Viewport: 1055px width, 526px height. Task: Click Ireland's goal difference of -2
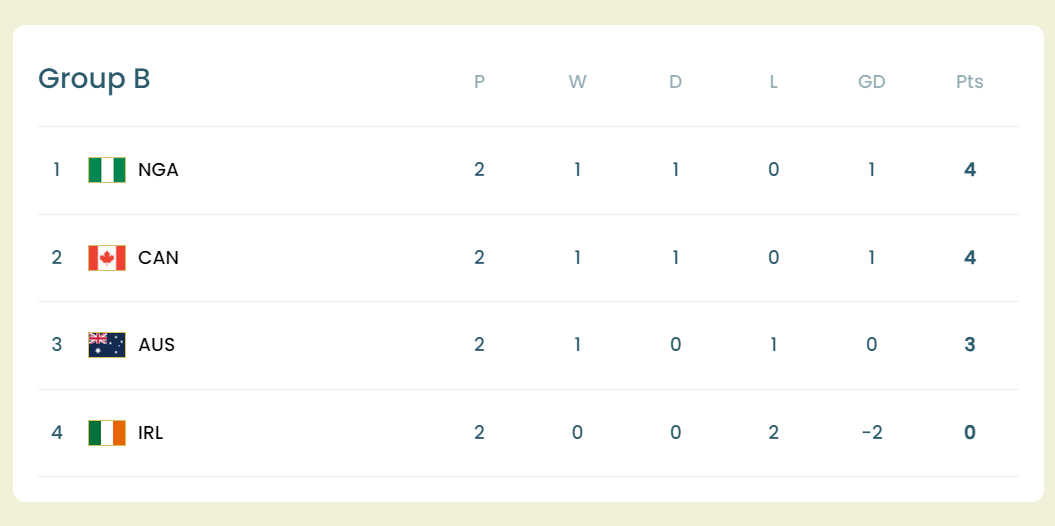click(871, 433)
